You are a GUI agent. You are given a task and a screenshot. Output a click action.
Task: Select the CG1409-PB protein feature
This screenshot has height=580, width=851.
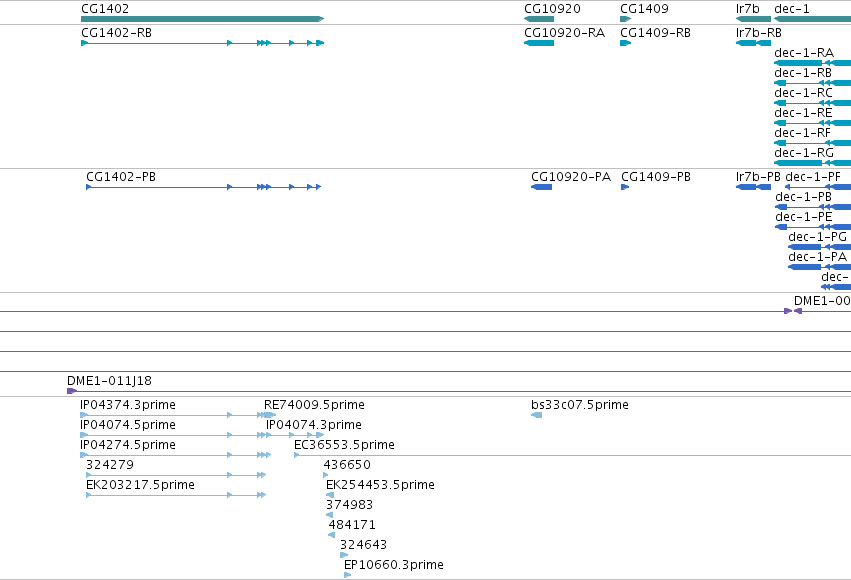point(625,187)
